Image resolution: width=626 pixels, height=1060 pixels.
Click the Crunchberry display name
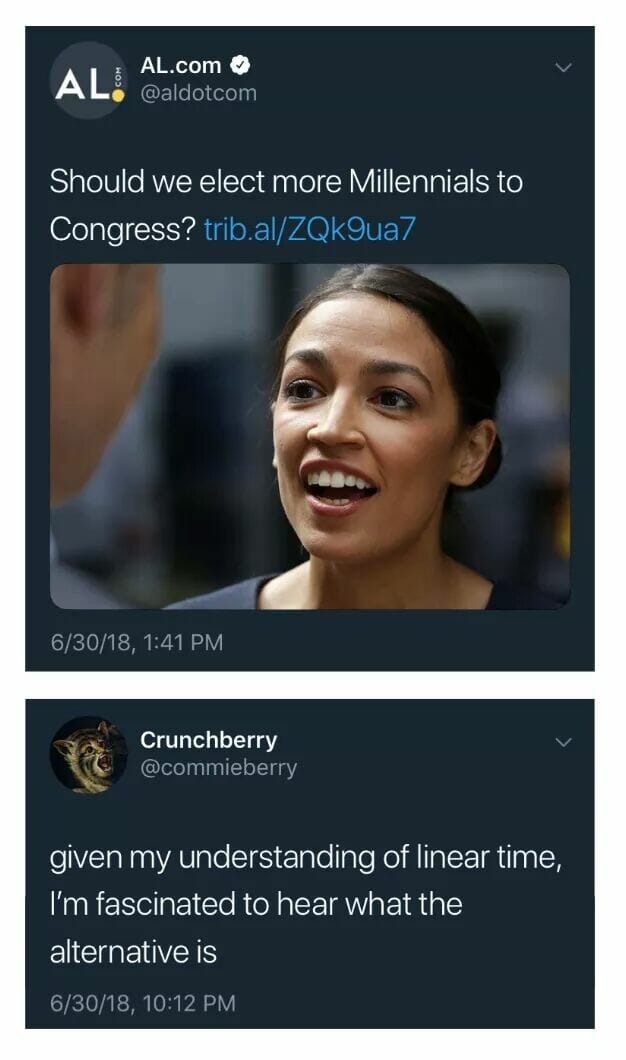(208, 740)
